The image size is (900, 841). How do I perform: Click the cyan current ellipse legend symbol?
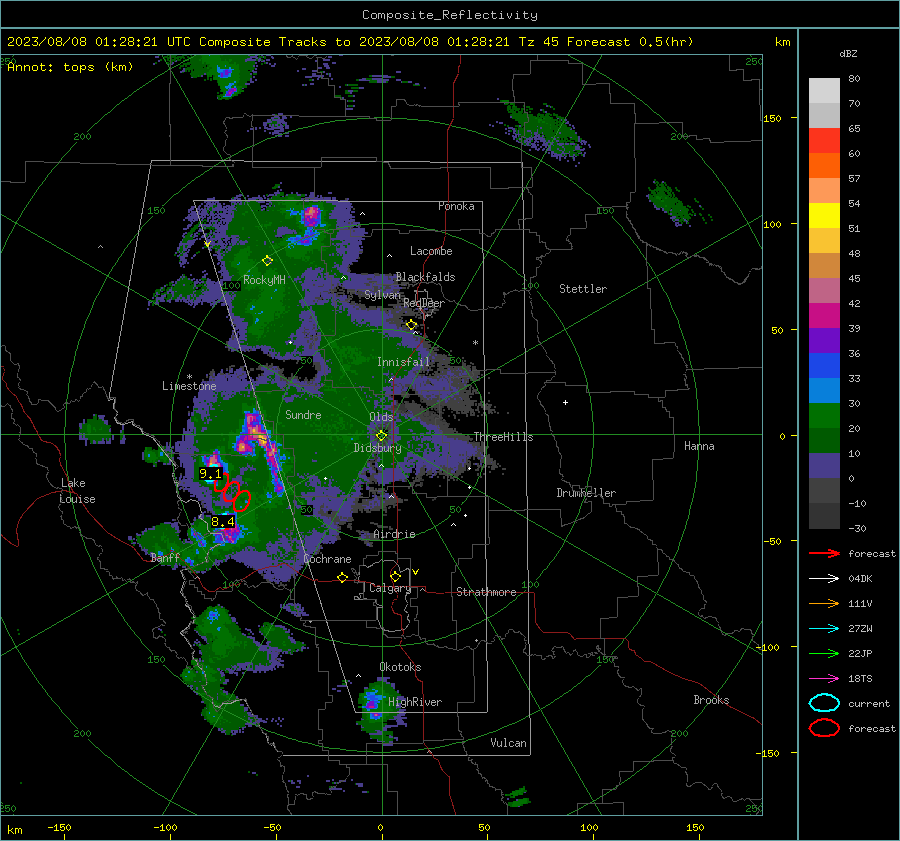coord(824,703)
